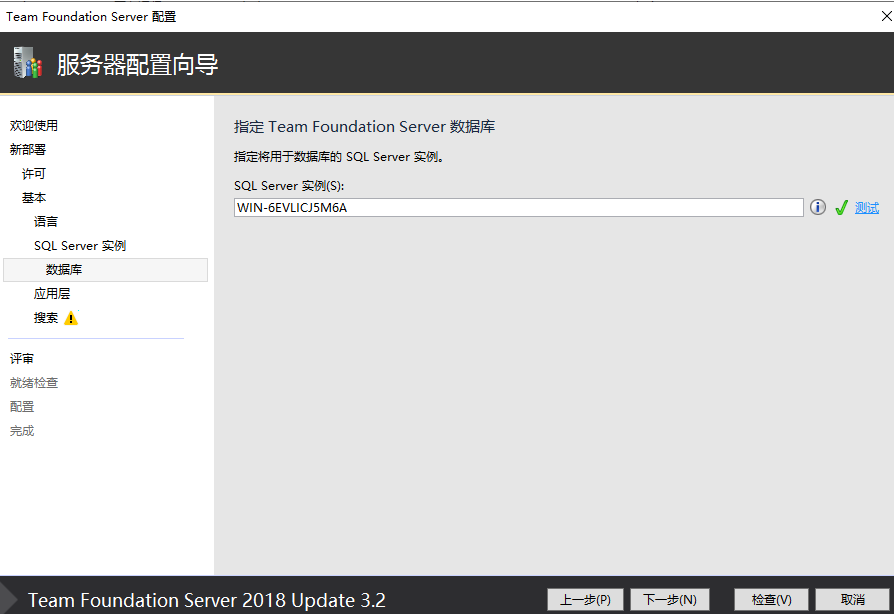Select 新部署 in the navigation tree

coord(27,149)
